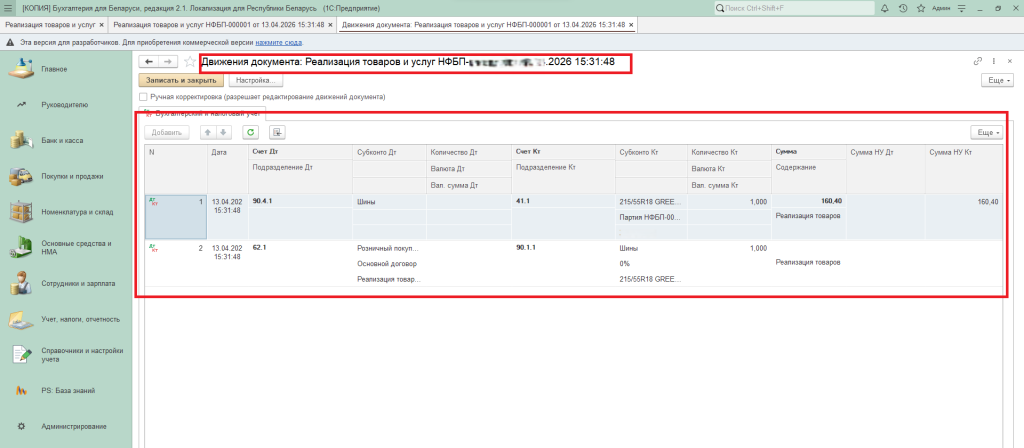Open Покупки и продажи section
Image resolution: width=1024 pixels, height=448 pixels.
pyautogui.click(x=72, y=176)
